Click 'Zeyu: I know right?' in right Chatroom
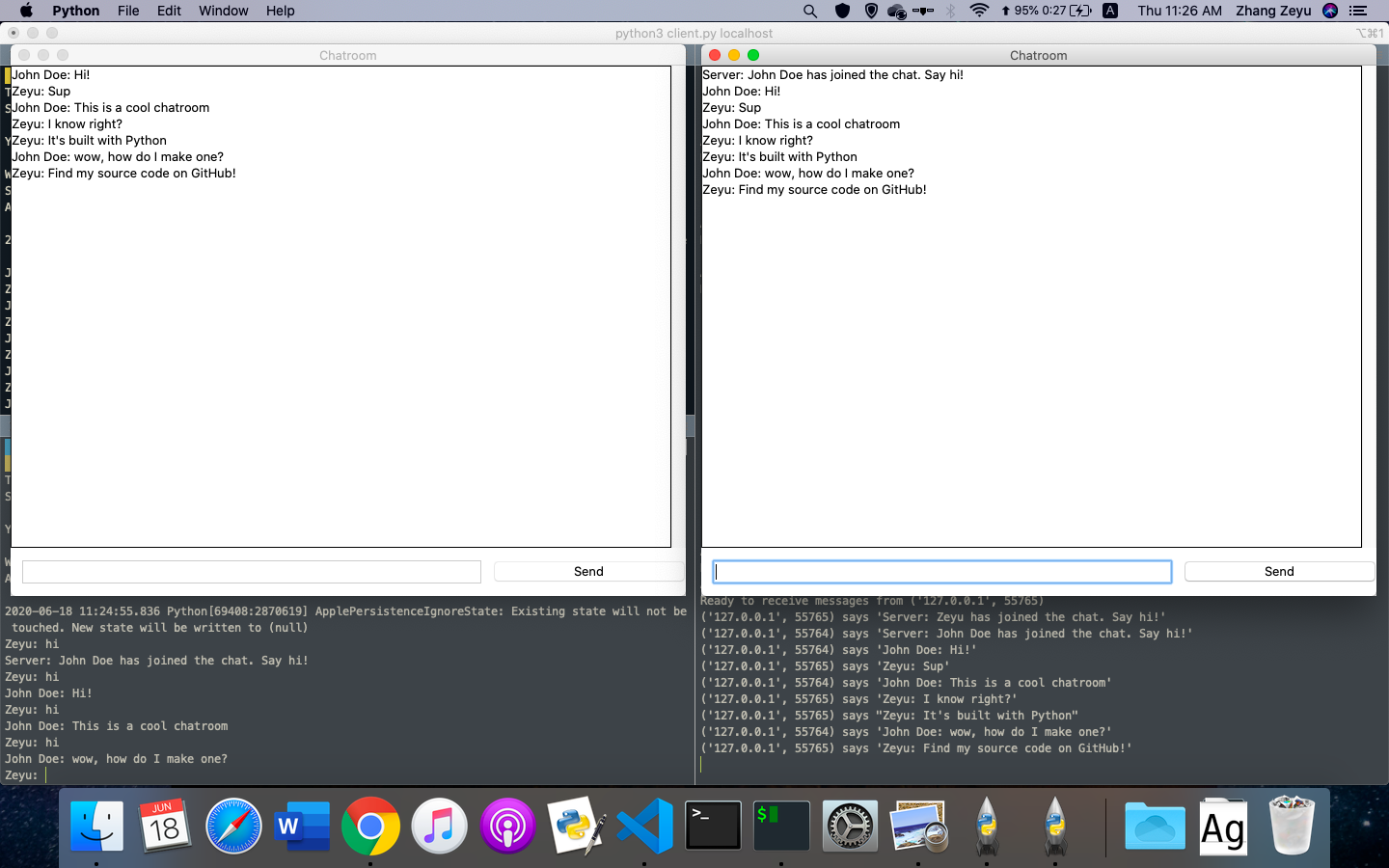 pos(757,140)
